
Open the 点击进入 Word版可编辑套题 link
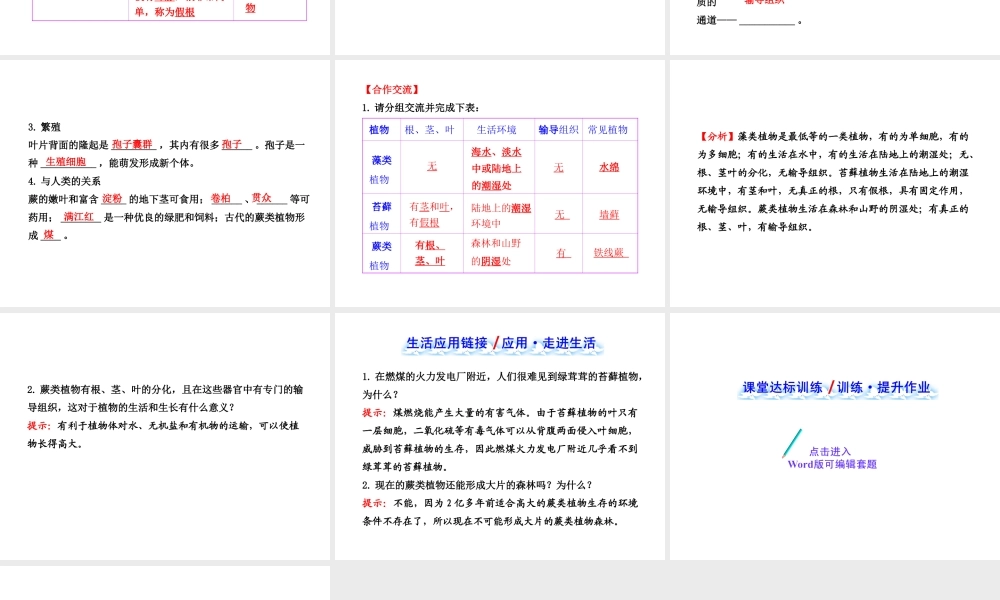pos(832,458)
